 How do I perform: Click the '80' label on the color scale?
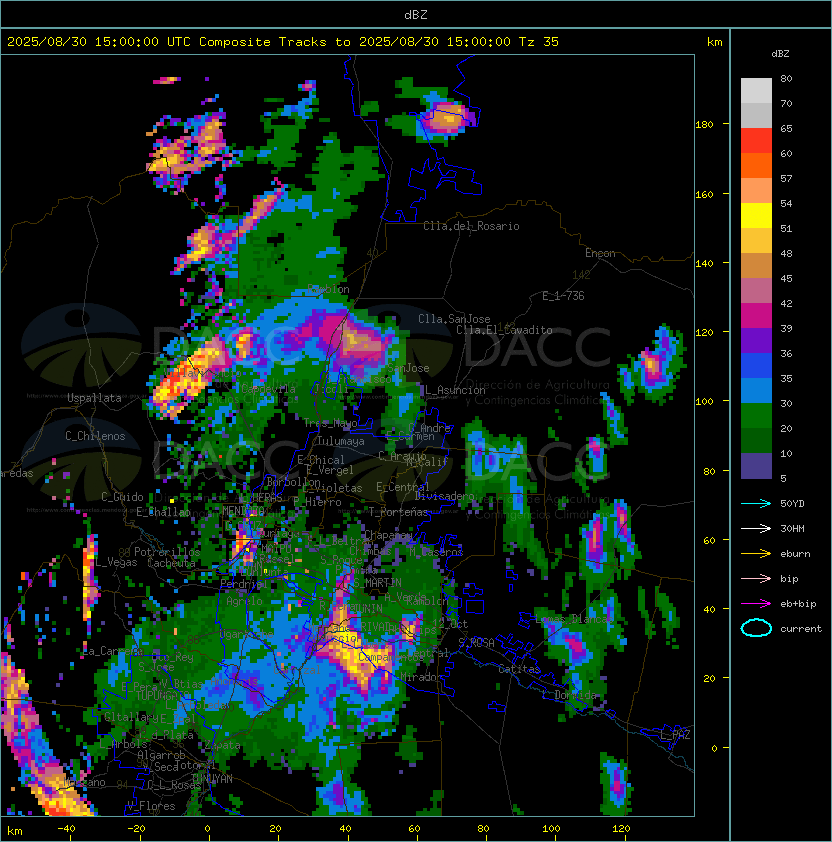pos(786,78)
